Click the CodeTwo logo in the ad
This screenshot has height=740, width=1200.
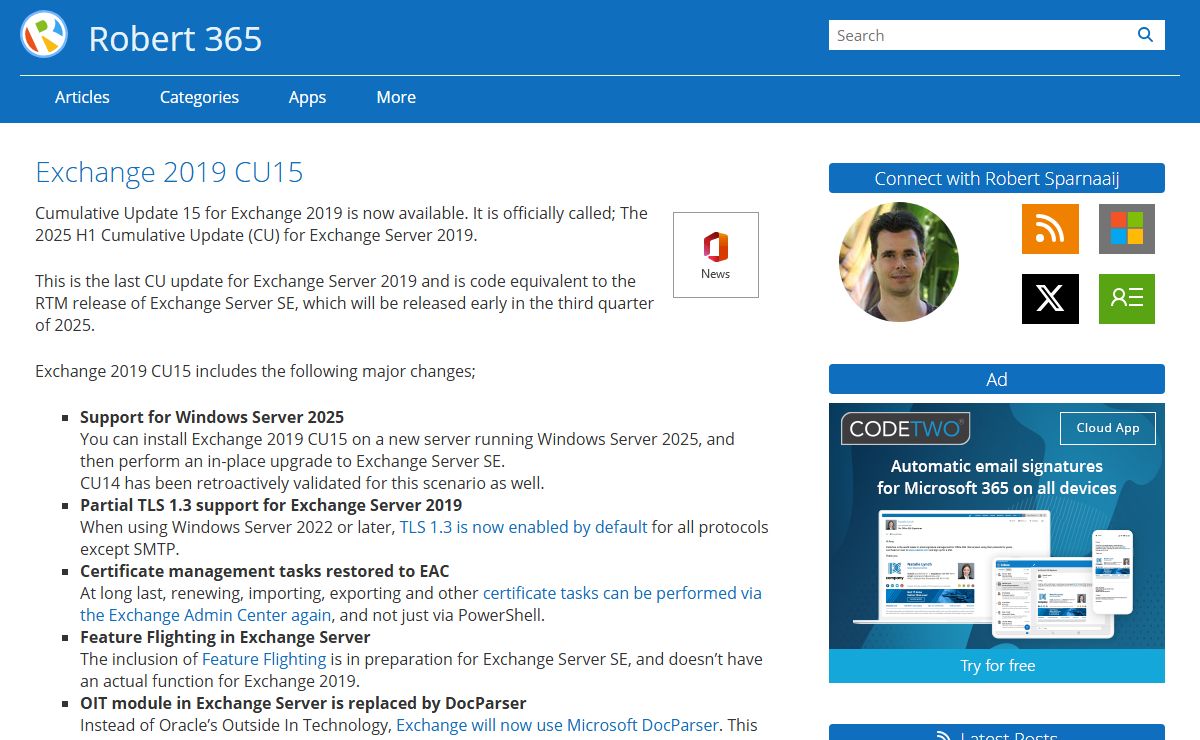tap(906, 429)
